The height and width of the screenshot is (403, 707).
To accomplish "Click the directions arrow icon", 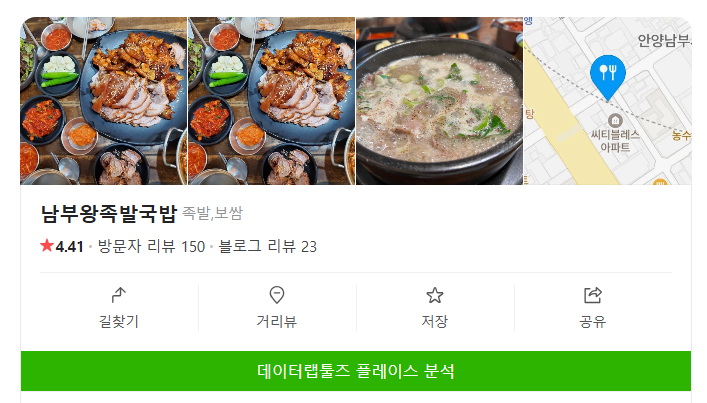I will (119, 295).
